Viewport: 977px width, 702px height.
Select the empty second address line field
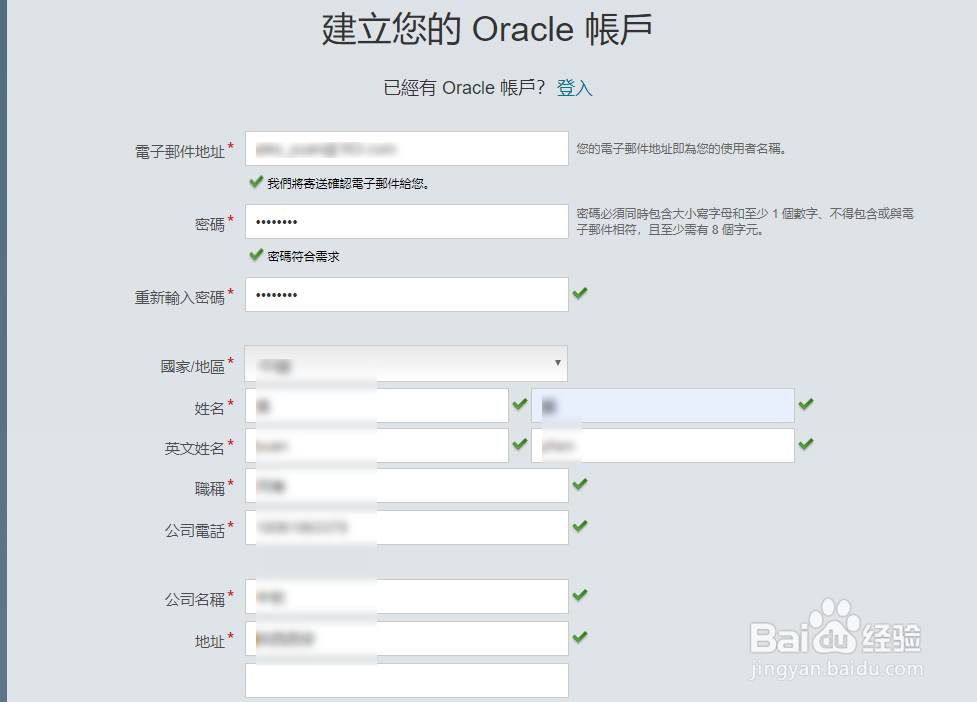407,680
